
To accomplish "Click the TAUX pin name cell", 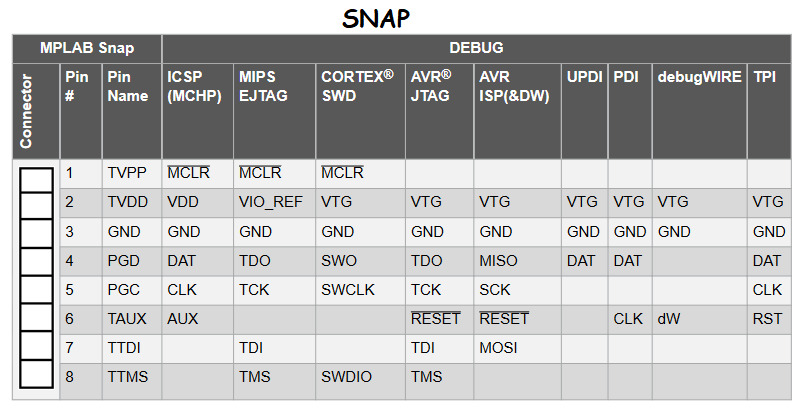I will [127, 320].
